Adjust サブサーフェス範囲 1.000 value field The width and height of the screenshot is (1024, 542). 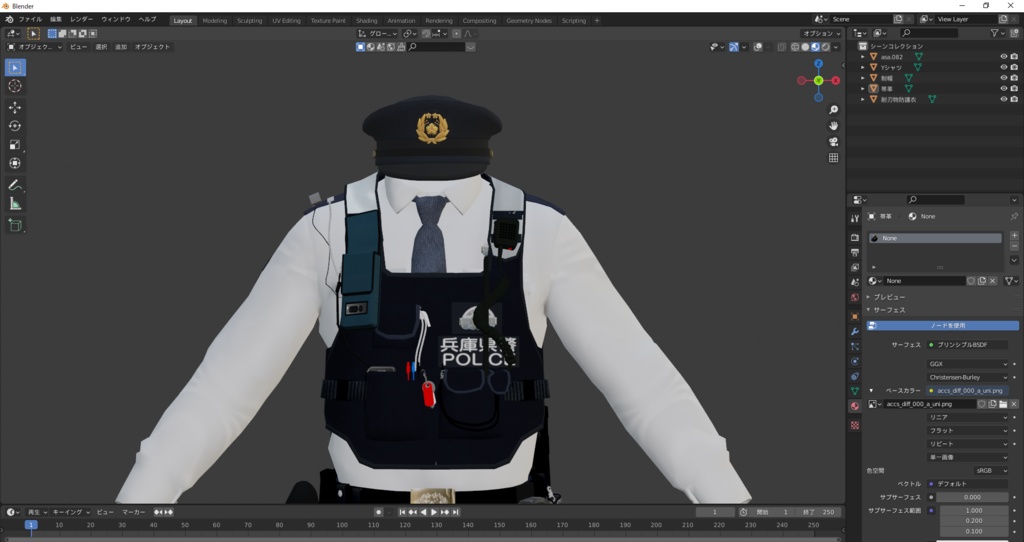[x=974, y=511]
